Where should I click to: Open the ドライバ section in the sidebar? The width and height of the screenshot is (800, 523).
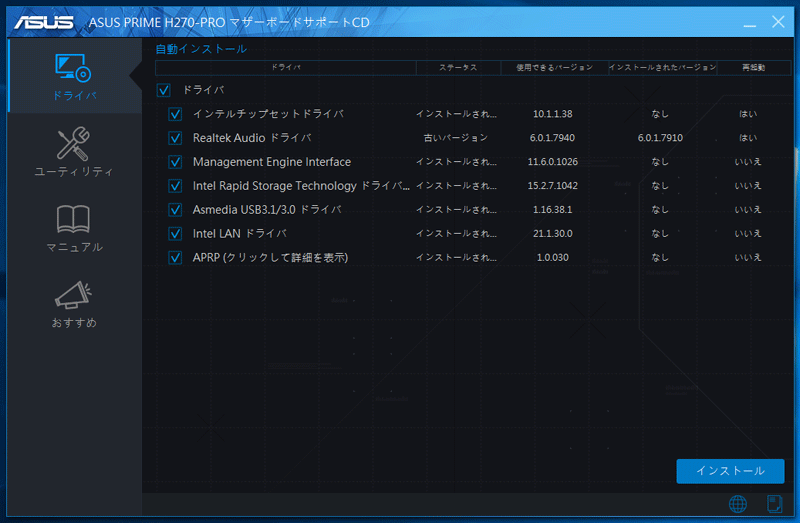click(x=74, y=77)
